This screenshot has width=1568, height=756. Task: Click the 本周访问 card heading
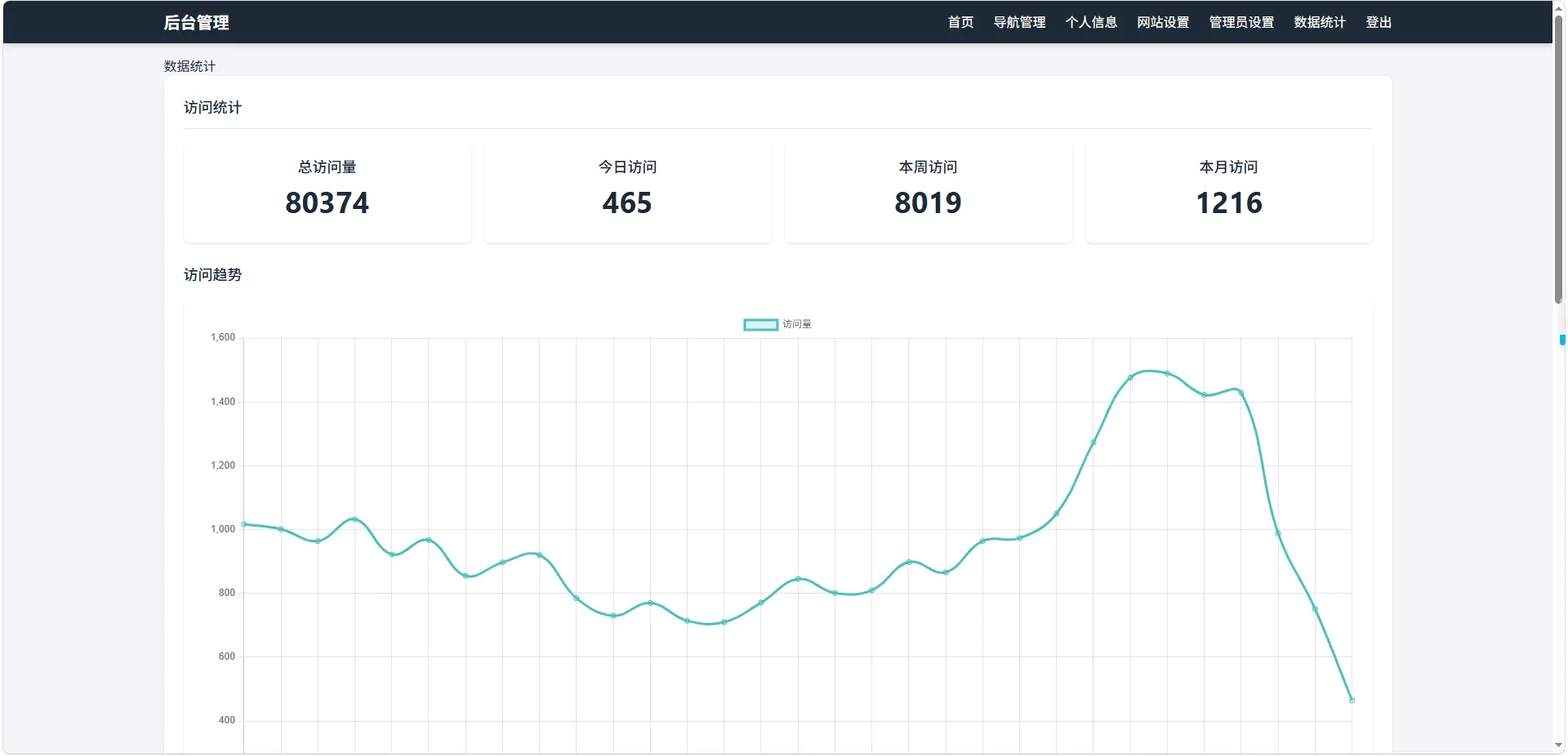click(928, 167)
